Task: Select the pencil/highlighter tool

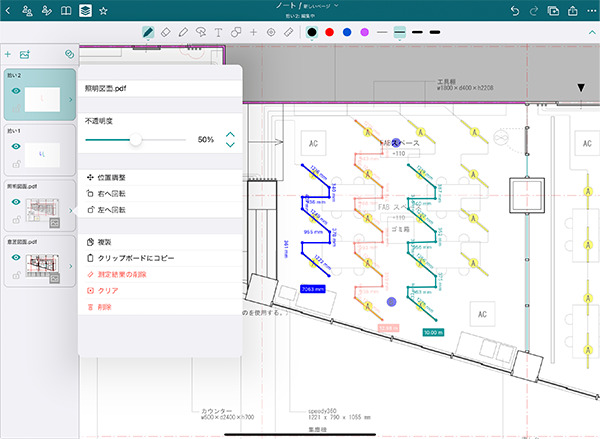Action: tap(183, 33)
